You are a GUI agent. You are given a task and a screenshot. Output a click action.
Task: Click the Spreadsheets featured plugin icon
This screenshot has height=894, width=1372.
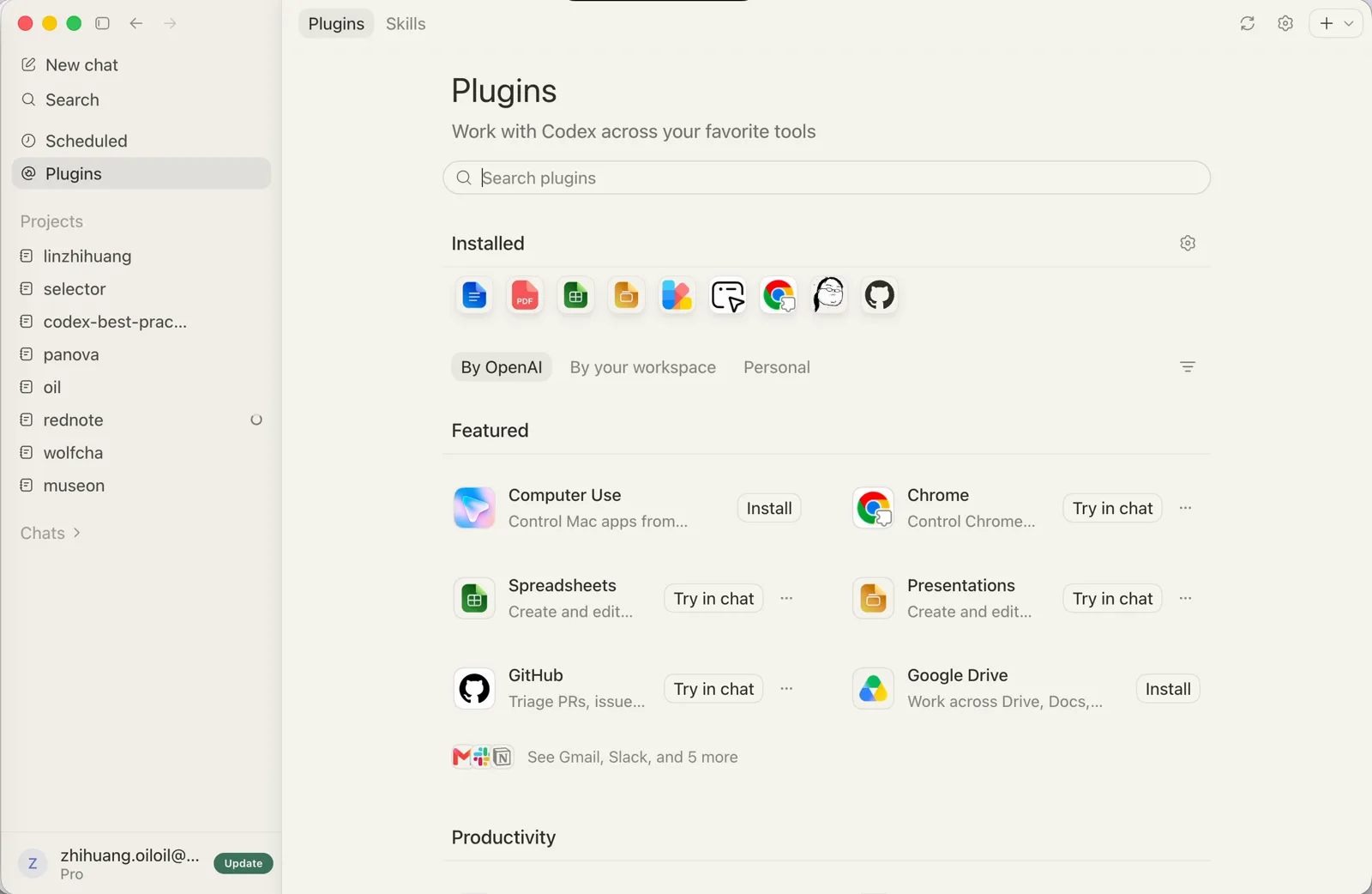(474, 598)
